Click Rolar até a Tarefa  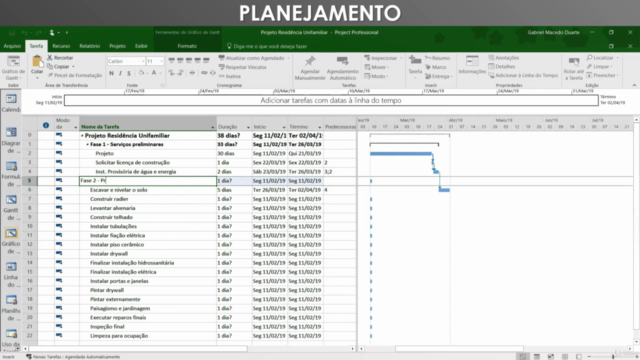click(573, 69)
